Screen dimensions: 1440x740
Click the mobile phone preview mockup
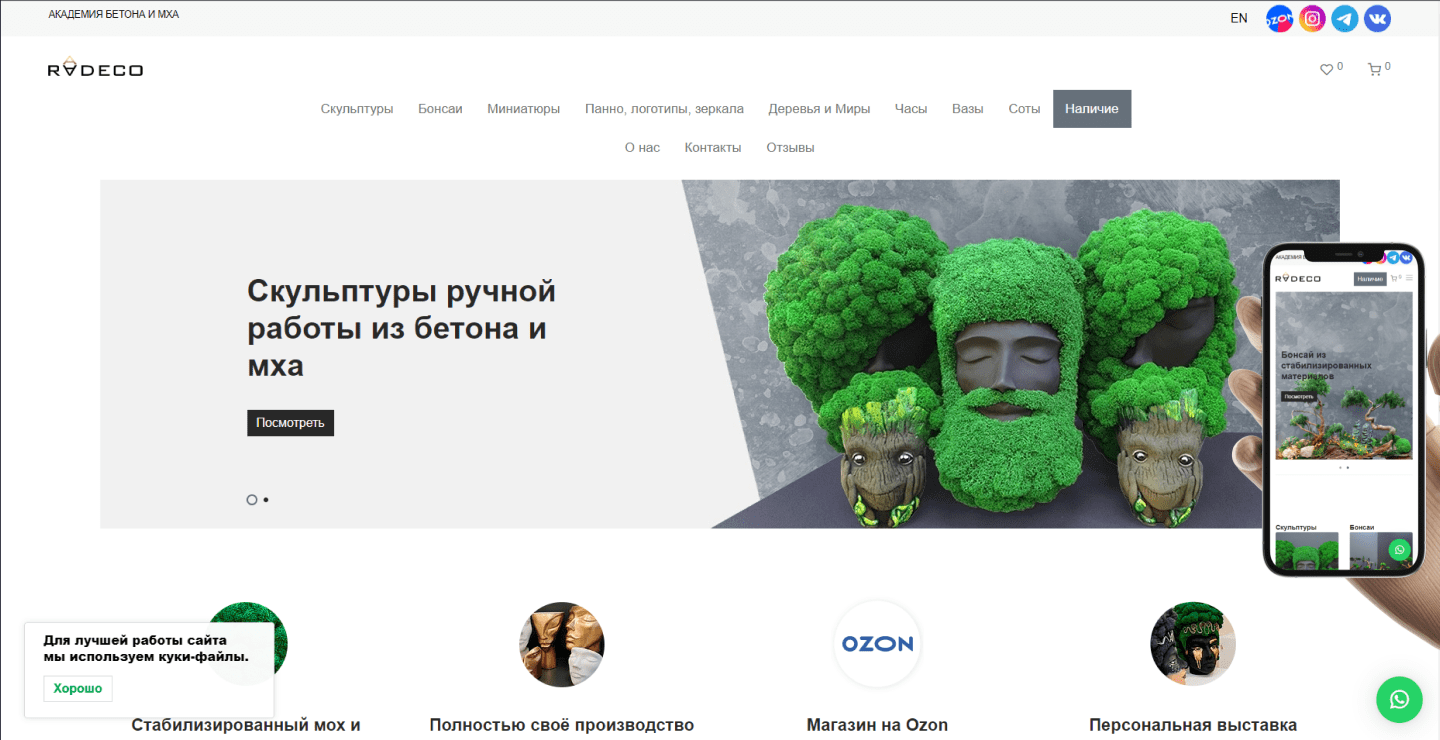(x=1343, y=410)
